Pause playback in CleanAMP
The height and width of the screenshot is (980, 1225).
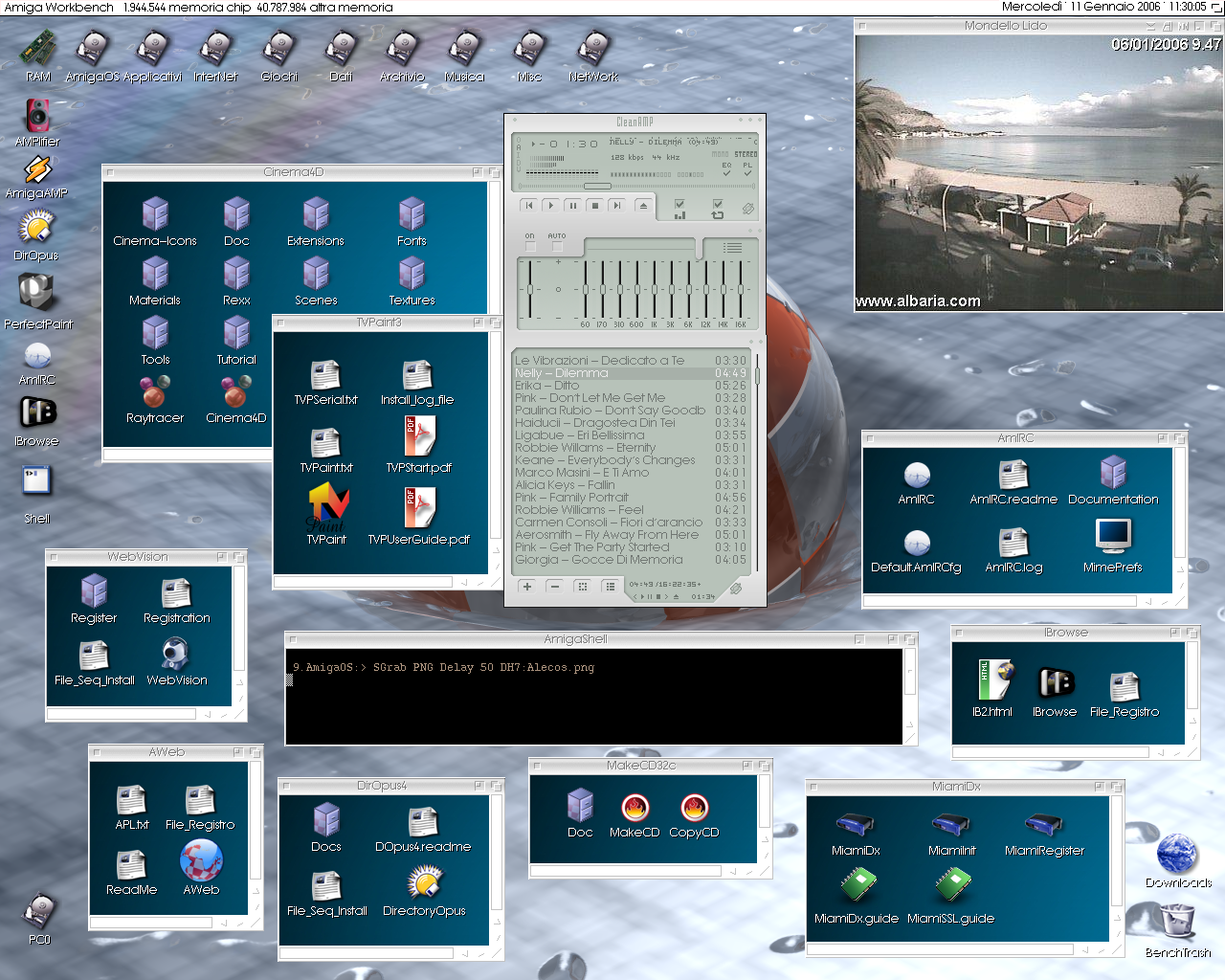click(x=572, y=206)
